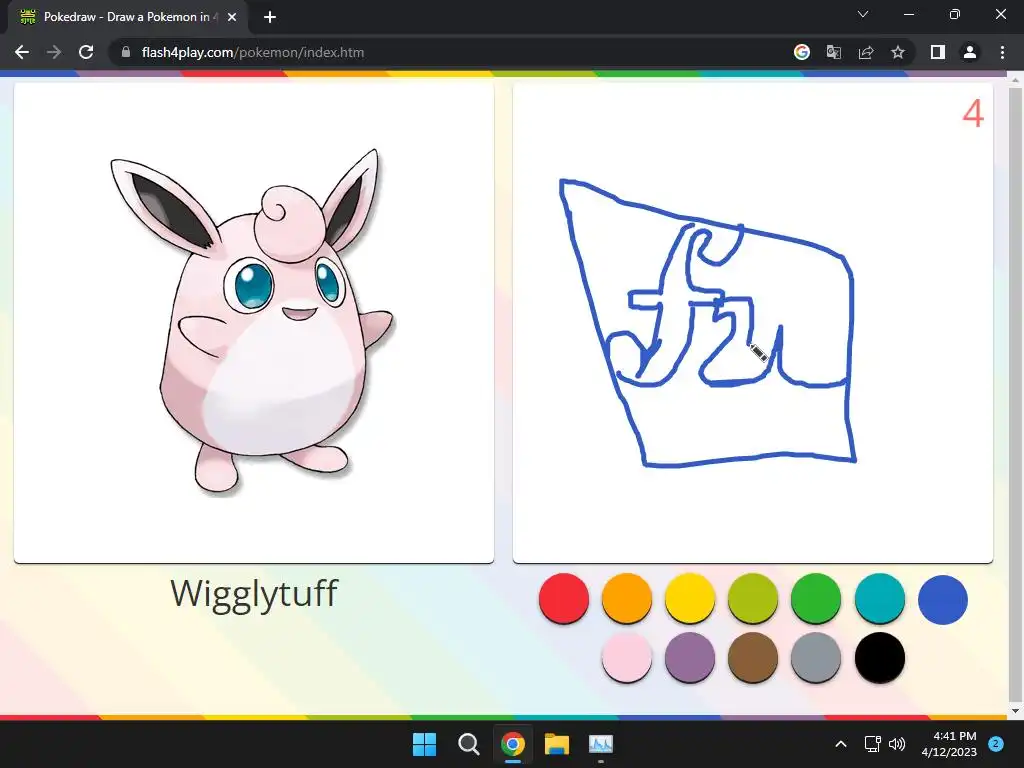The image size is (1024, 768).
Task: Close the Pokedraw tab
Action: (x=232, y=17)
